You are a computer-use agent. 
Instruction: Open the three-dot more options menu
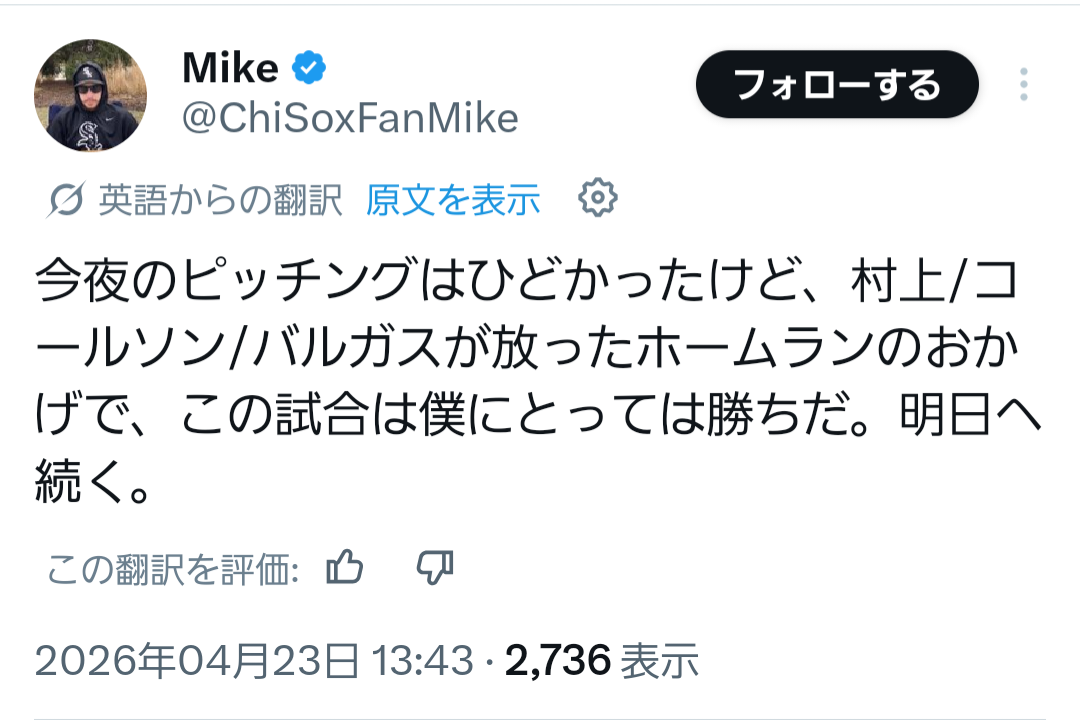coord(1023,85)
